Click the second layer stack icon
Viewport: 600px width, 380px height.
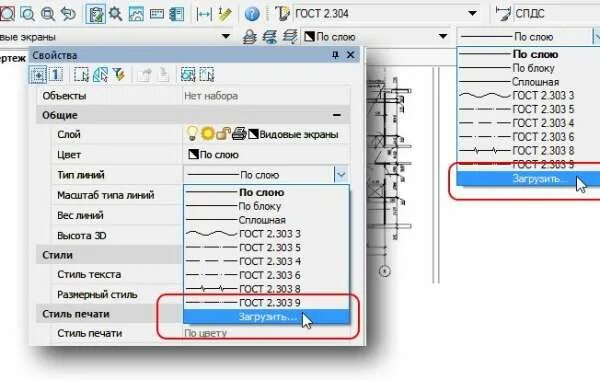click(270, 37)
